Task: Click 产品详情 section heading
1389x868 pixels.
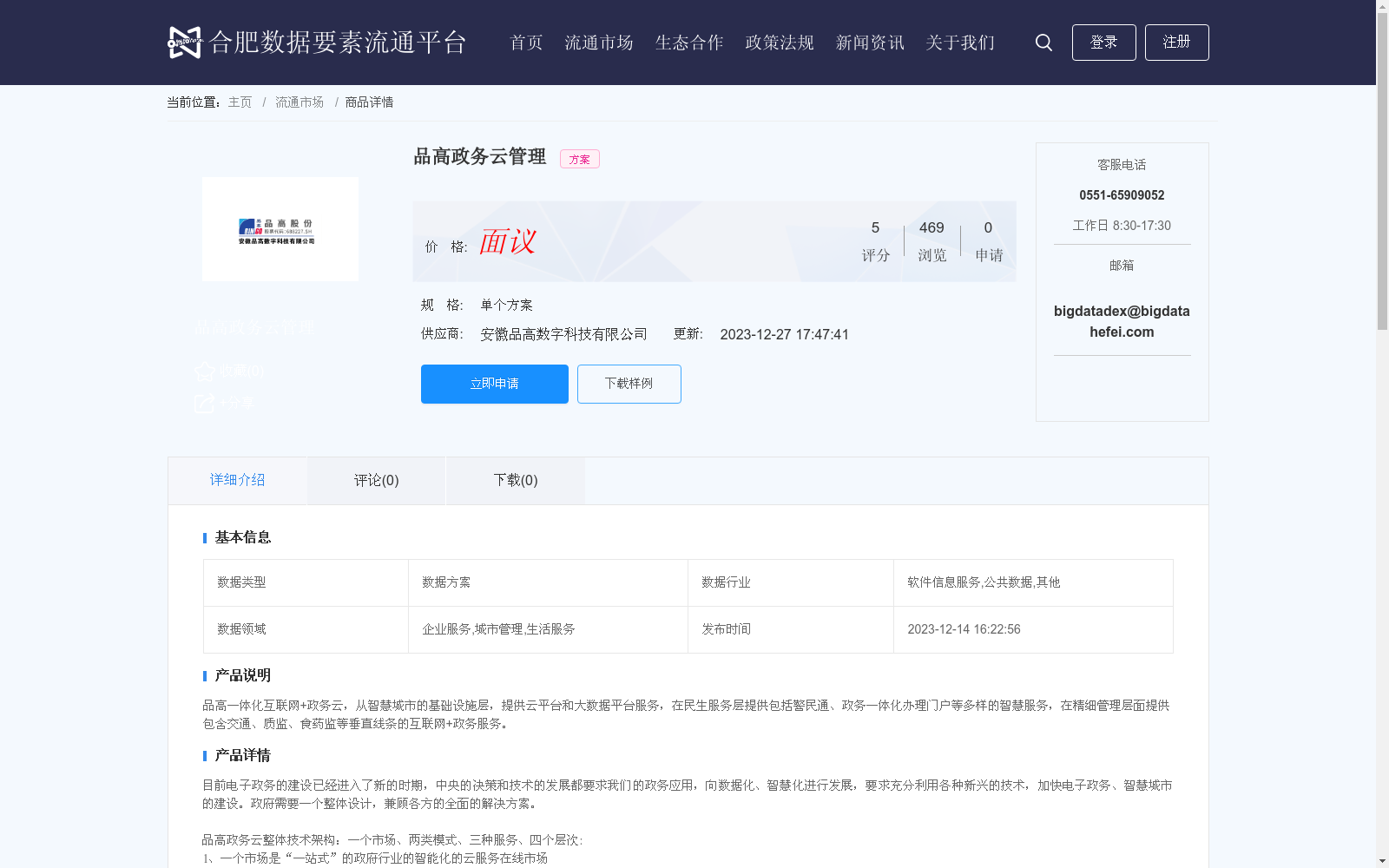Action: [x=243, y=755]
